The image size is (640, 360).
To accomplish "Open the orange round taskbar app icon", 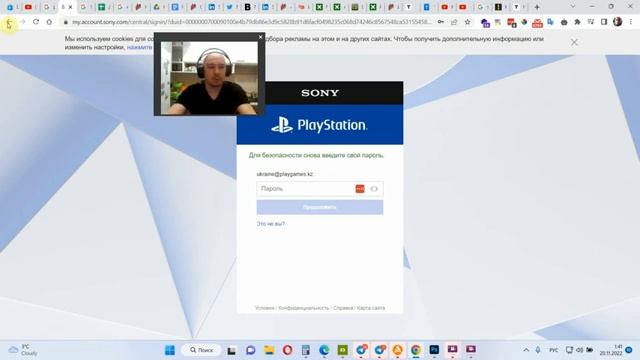I will [398, 350].
